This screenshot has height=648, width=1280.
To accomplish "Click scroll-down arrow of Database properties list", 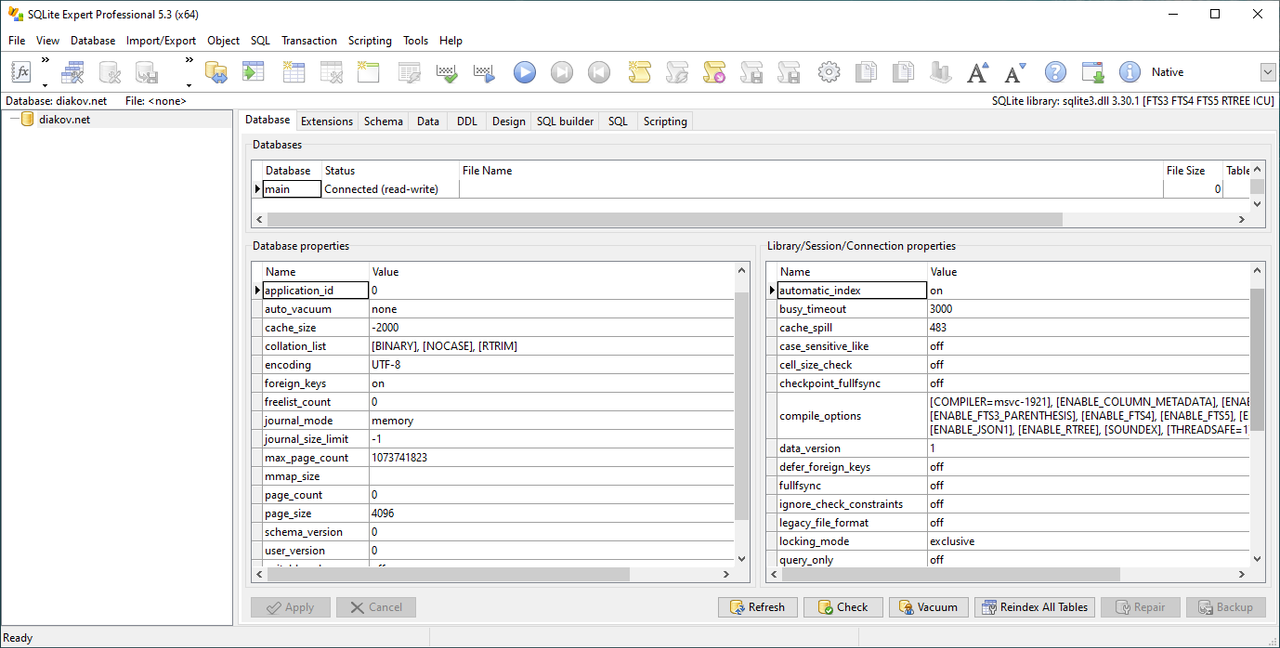I will pyautogui.click(x=742, y=559).
